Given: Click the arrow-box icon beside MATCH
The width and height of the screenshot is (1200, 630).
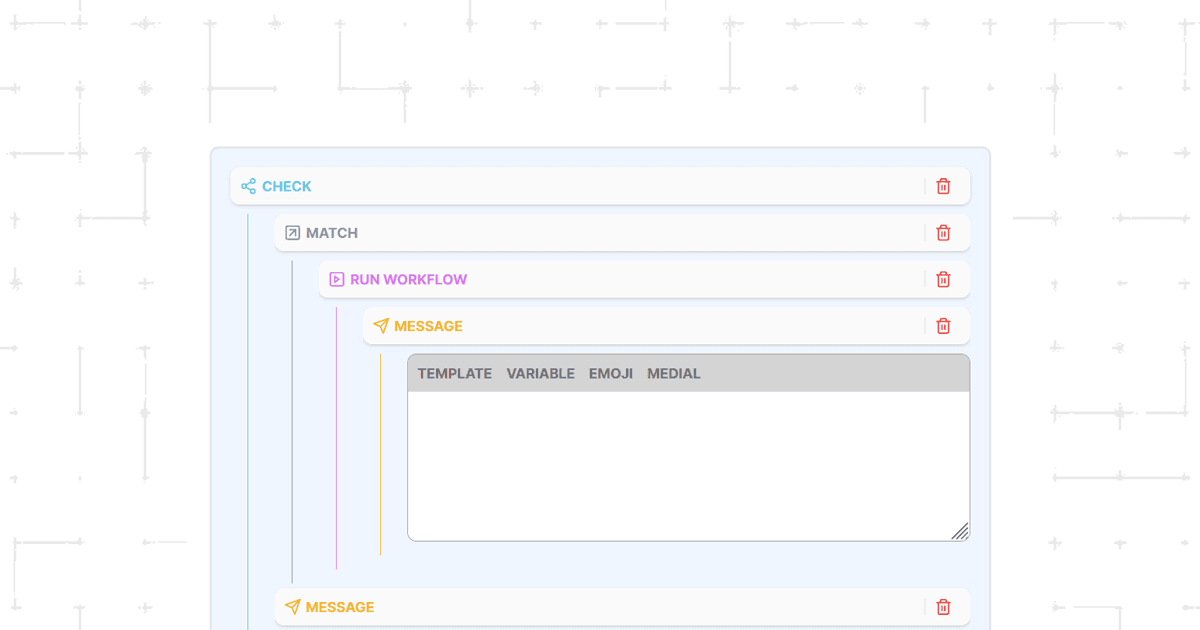Looking at the screenshot, I should pyautogui.click(x=292, y=233).
